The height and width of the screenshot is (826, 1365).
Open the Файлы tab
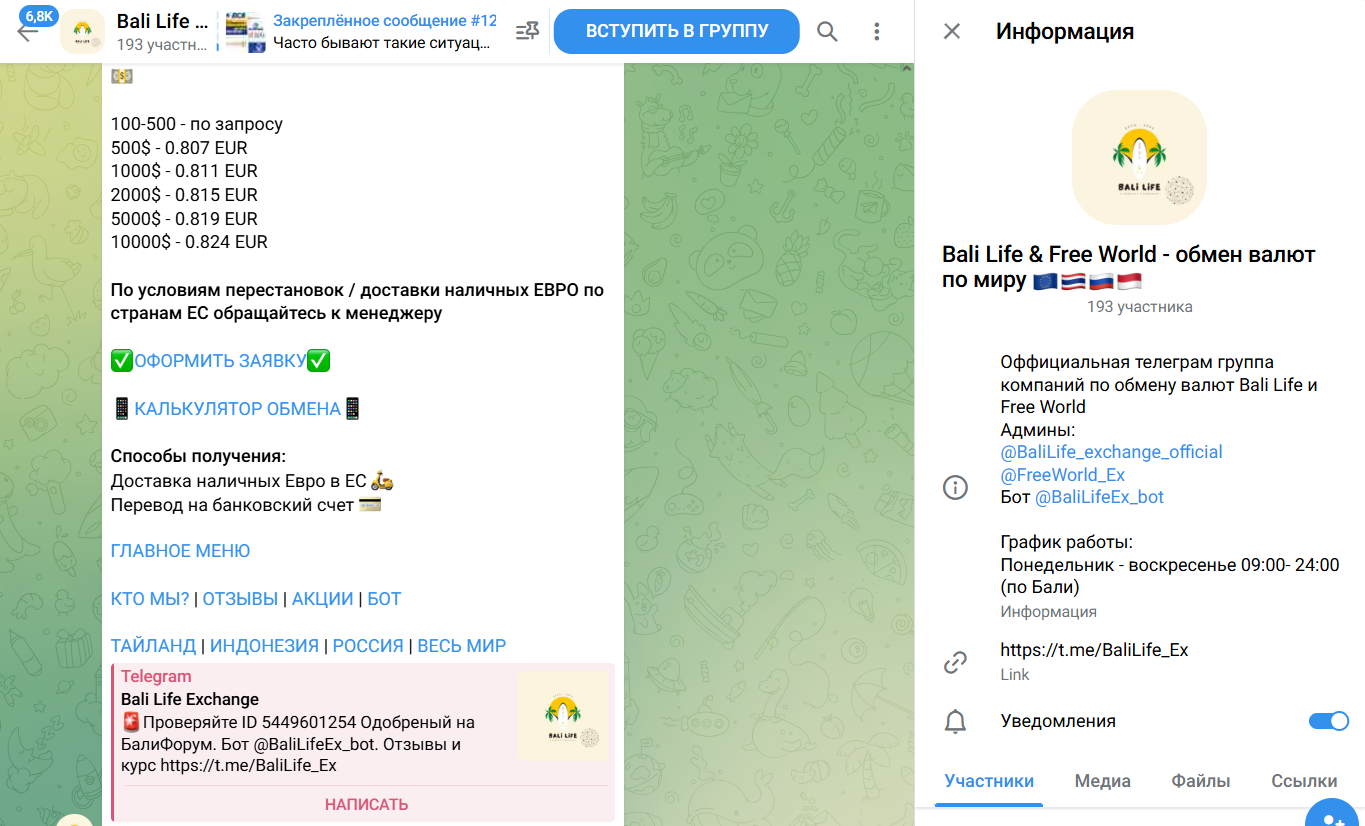(x=1200, y=781)
